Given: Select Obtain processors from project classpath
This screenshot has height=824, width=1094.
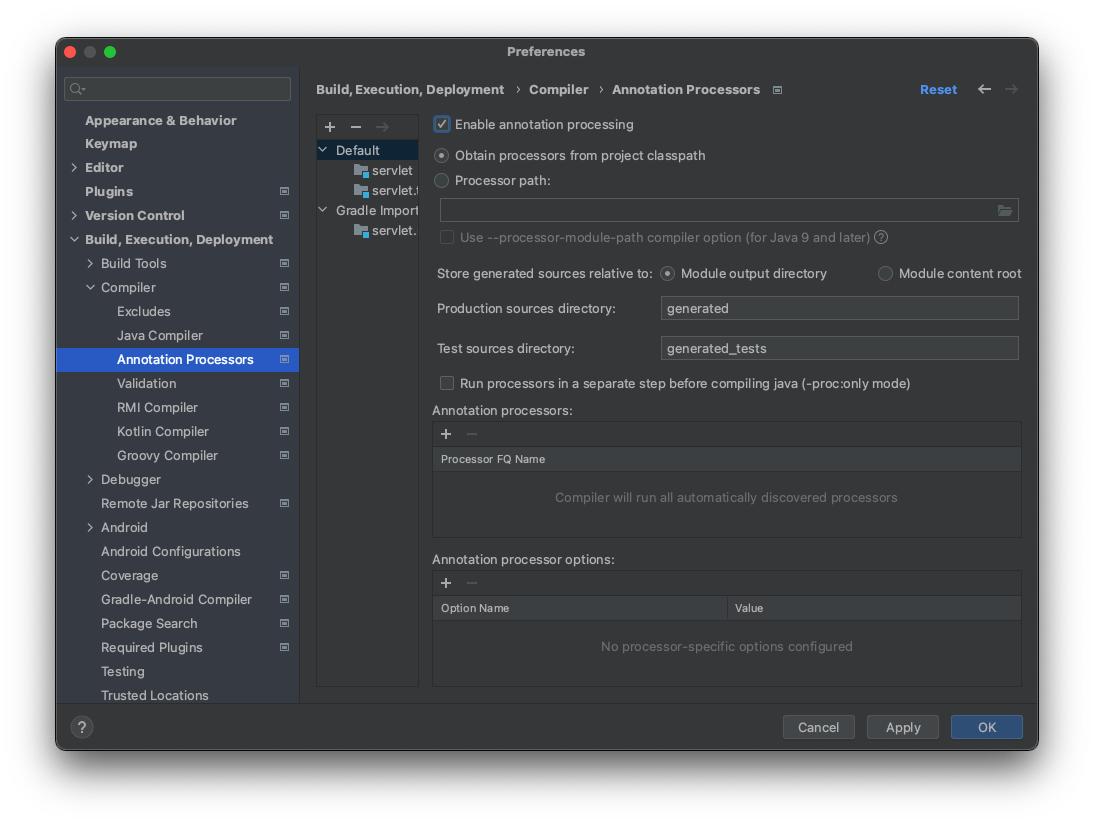Looking at the screenshot, I should (442, 156).
